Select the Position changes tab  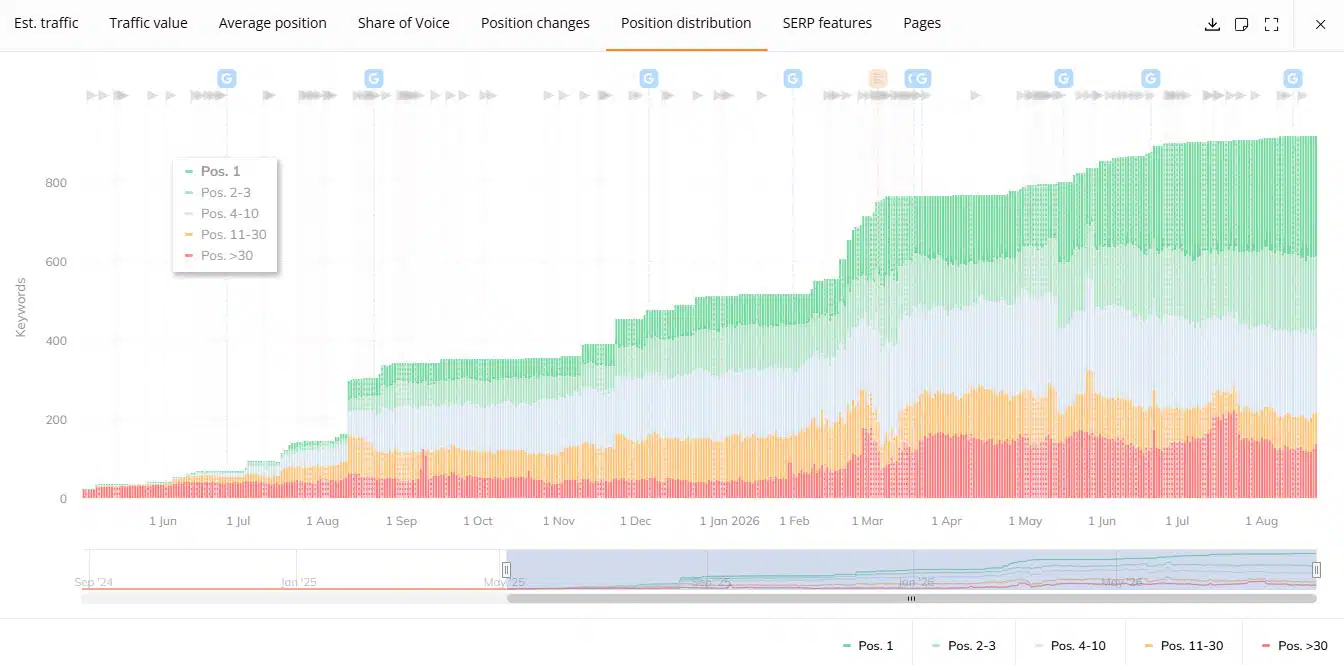[x=535, y=23]
